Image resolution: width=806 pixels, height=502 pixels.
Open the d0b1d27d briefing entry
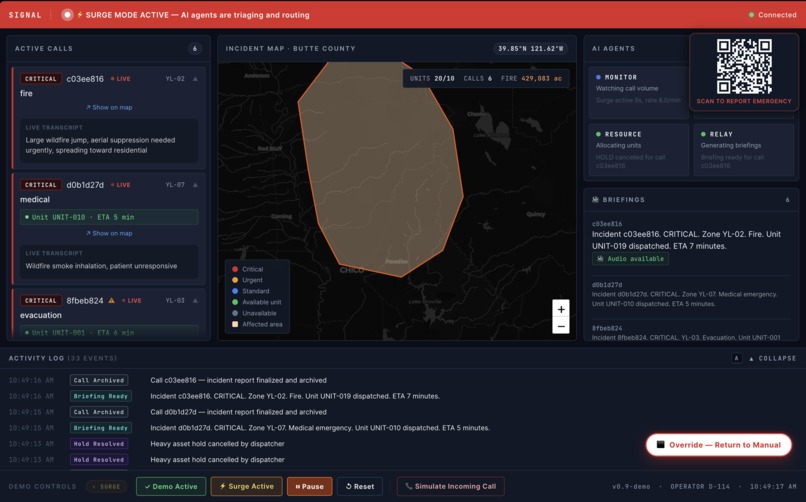tap(691, 294)
